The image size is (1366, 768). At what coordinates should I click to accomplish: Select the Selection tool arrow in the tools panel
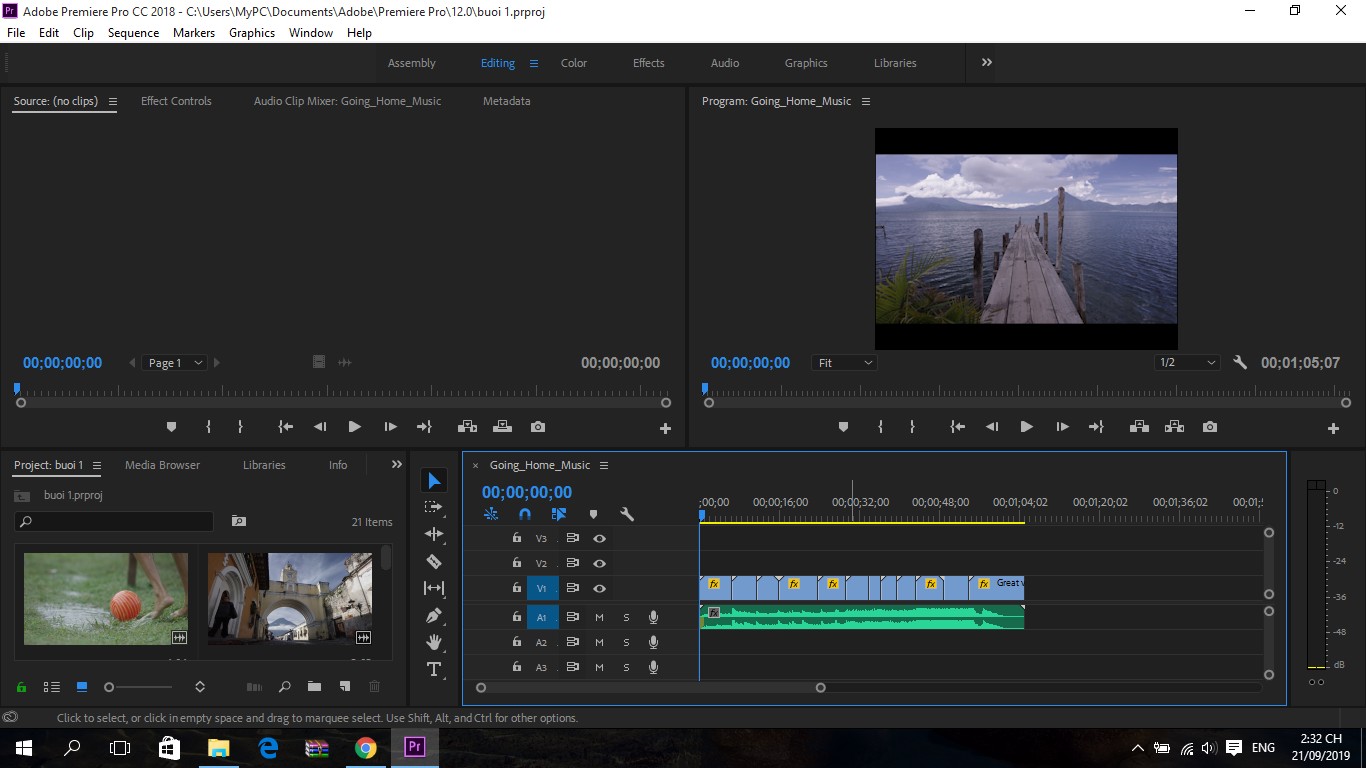(434, 481)
